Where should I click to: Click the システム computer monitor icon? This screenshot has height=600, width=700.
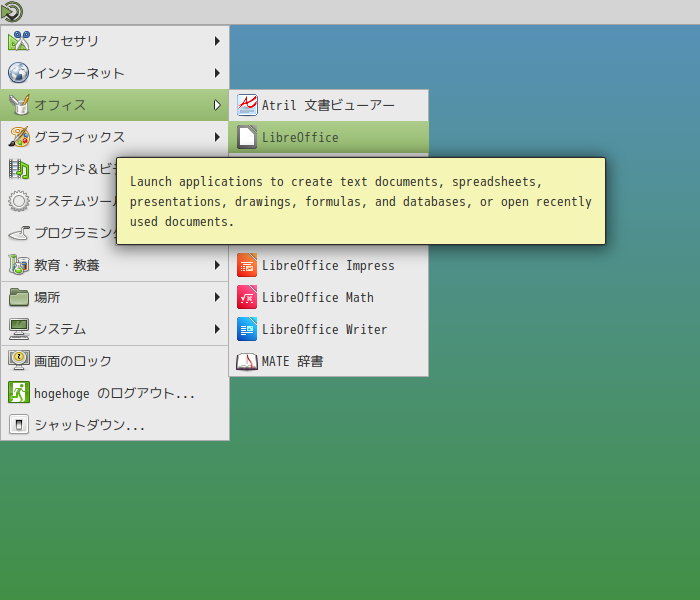click(x=19, y=329)
